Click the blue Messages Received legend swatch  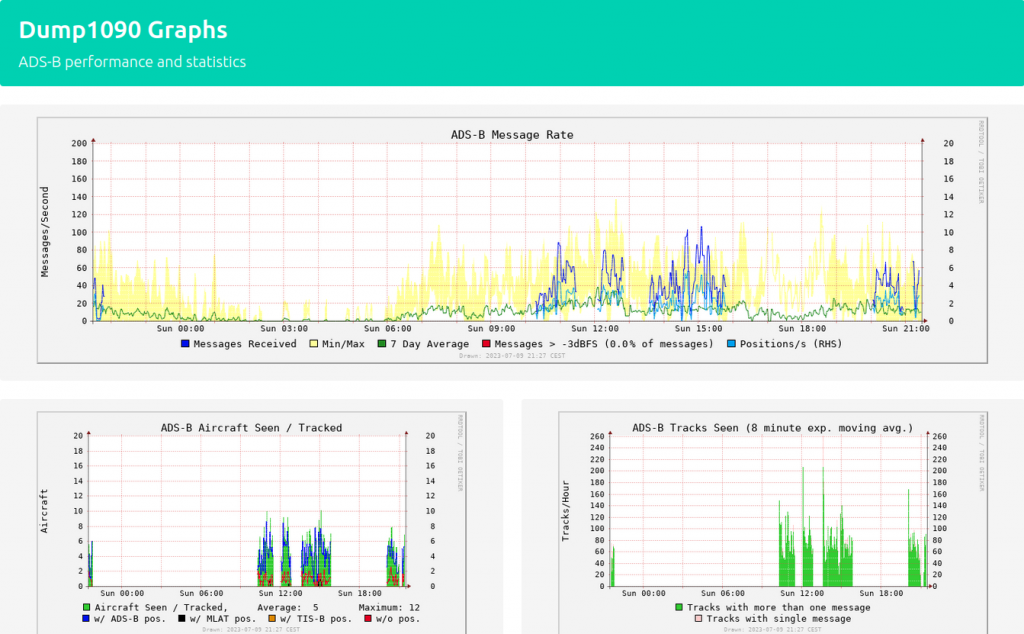point(185,343)
